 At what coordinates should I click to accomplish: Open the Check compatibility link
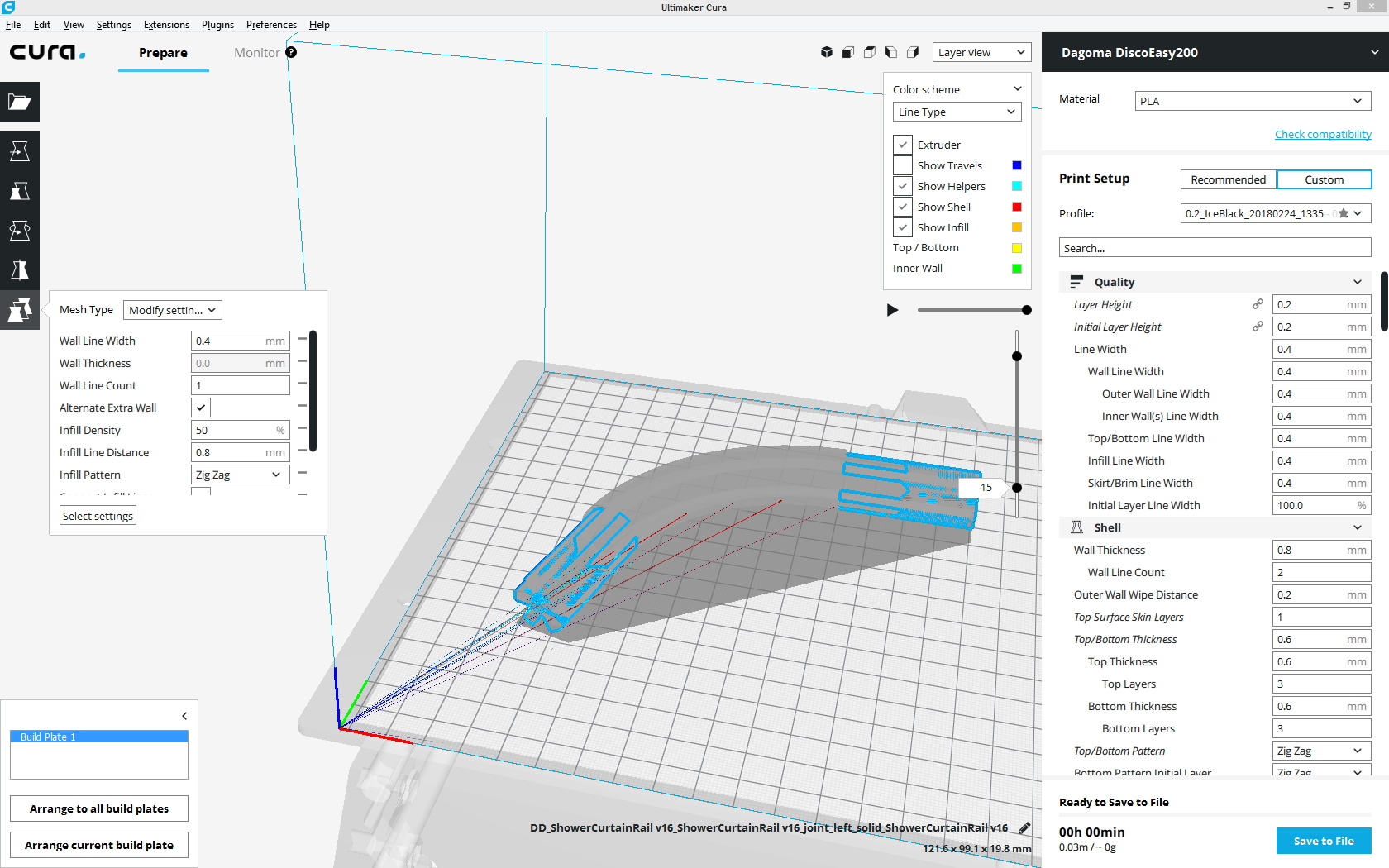(1323, 134)
